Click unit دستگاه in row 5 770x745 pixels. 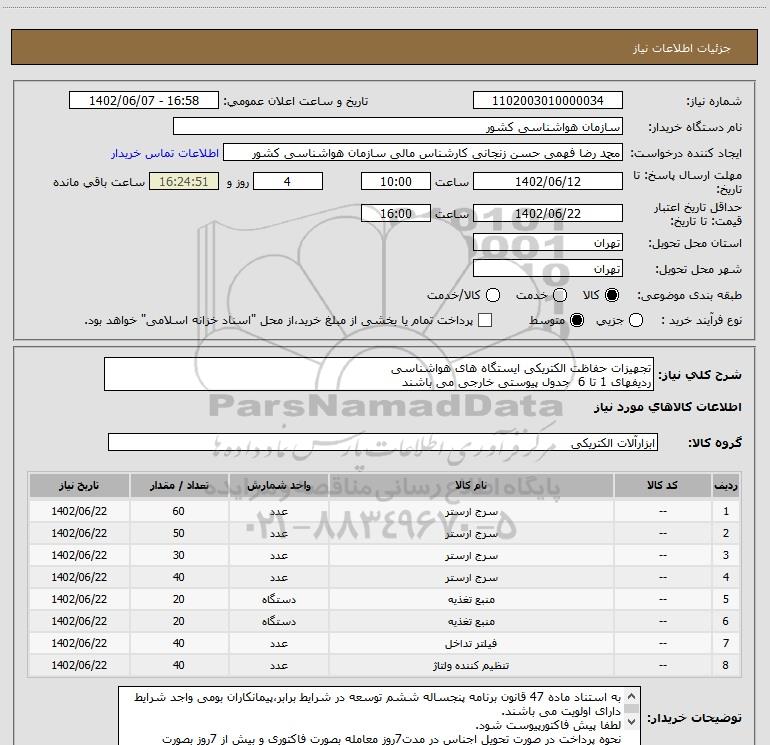point(278,600)
